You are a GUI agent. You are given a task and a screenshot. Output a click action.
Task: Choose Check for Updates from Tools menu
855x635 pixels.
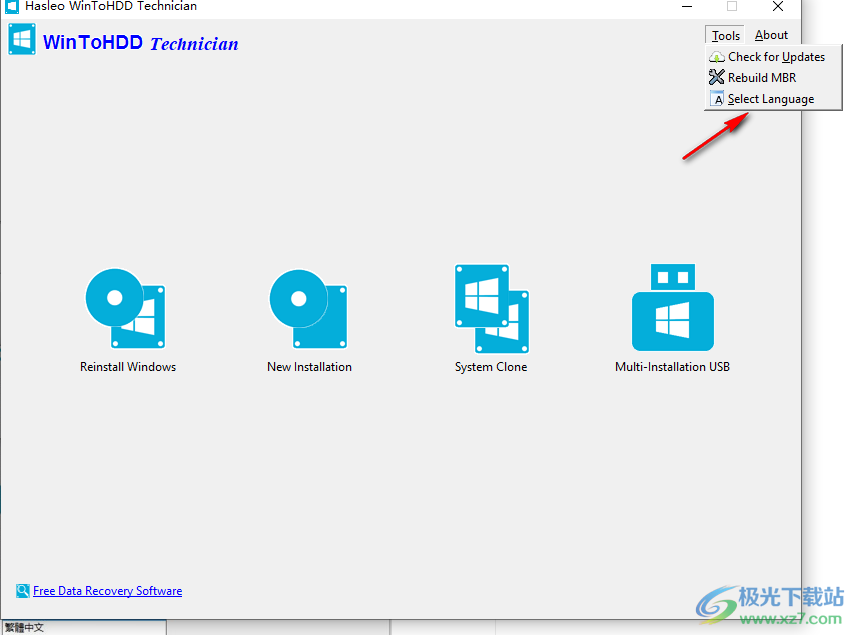[773, 57]
